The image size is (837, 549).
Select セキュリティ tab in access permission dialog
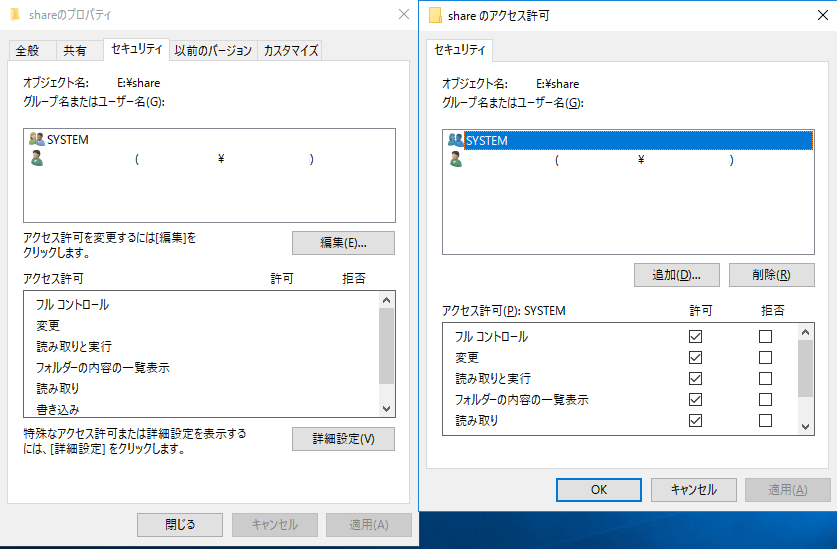click(460, 50)
